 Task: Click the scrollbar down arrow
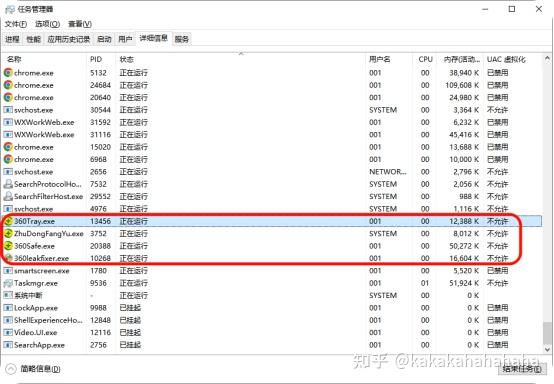pyautogui.click(x=547, y=349)
